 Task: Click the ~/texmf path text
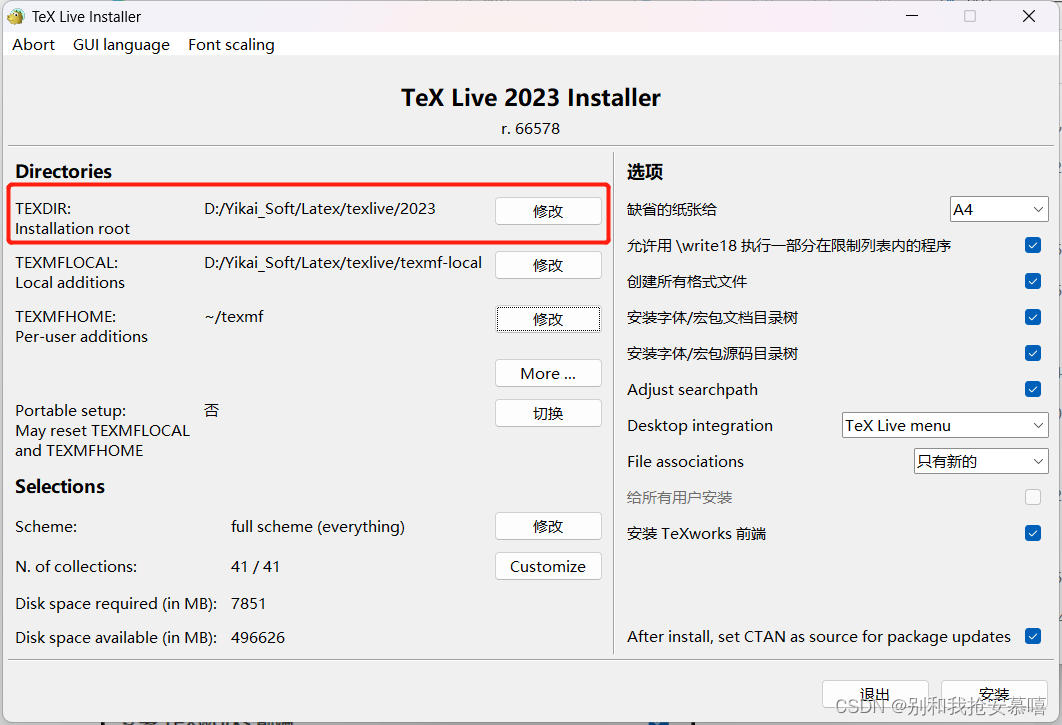[x=234, y=316]
